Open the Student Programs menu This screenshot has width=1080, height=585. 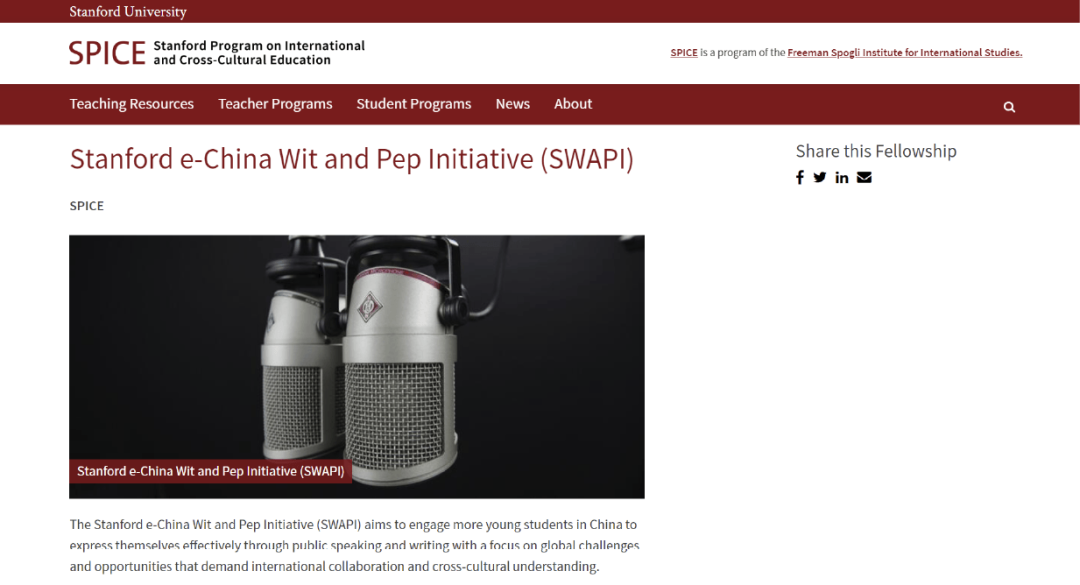(413, 104)
